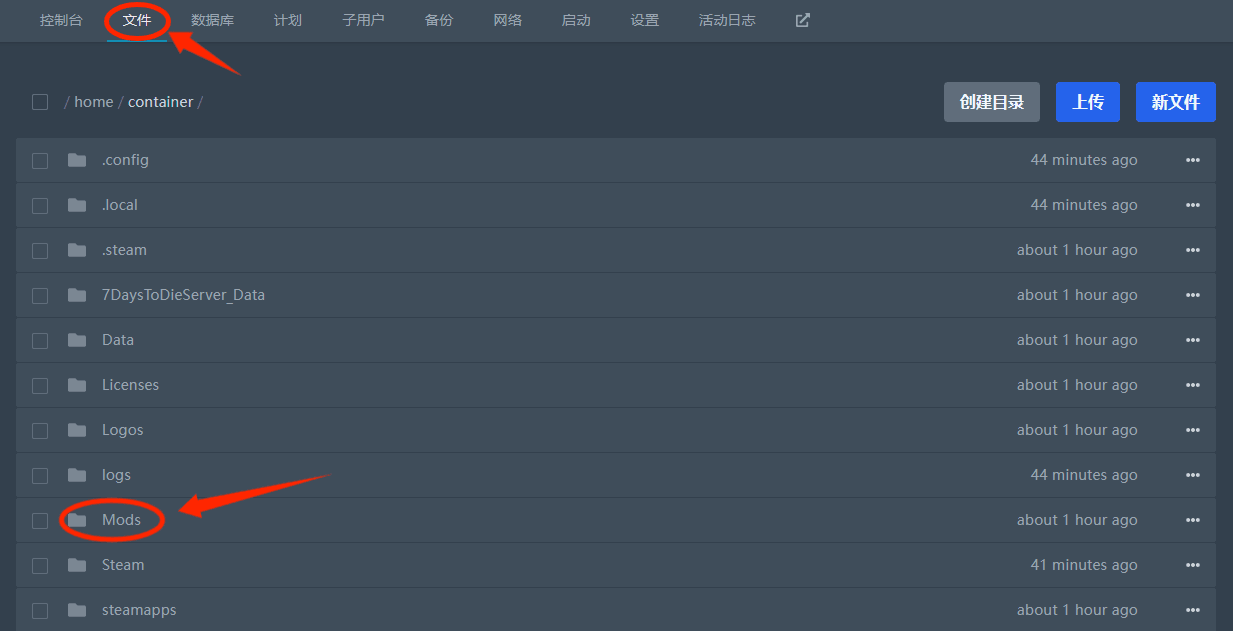Open the 备份 tab
Viewport: 1233px width, 631px height.
pos(438,20)
